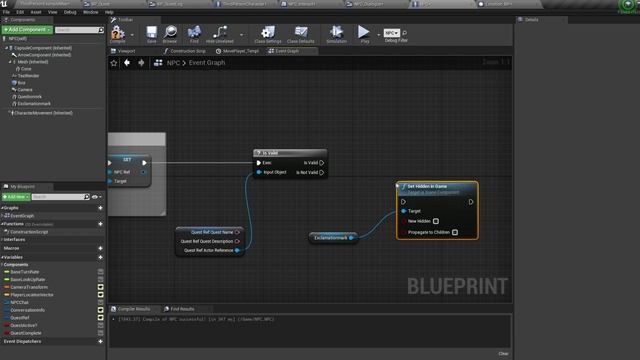Toggle the eye visibility icon for QuestComplete
This screenshot has height=360, width=640.
[100, 333]
